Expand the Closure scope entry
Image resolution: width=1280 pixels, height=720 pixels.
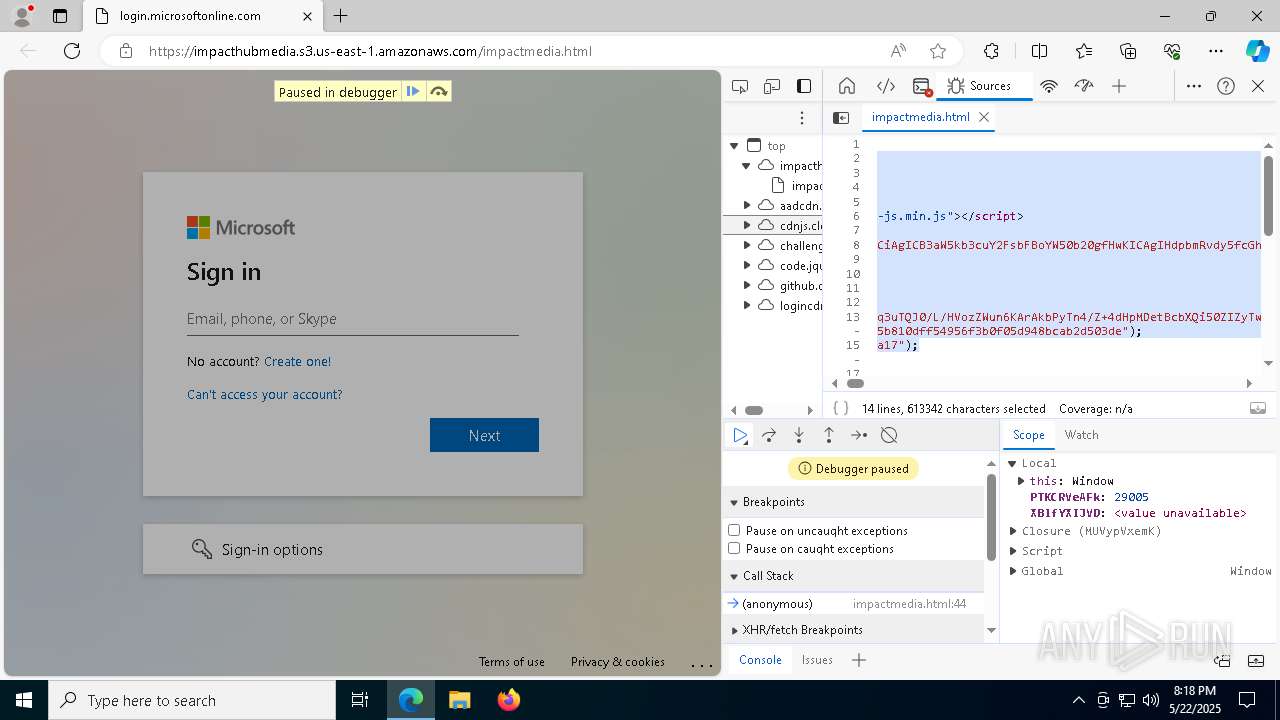pos(1013,531)
